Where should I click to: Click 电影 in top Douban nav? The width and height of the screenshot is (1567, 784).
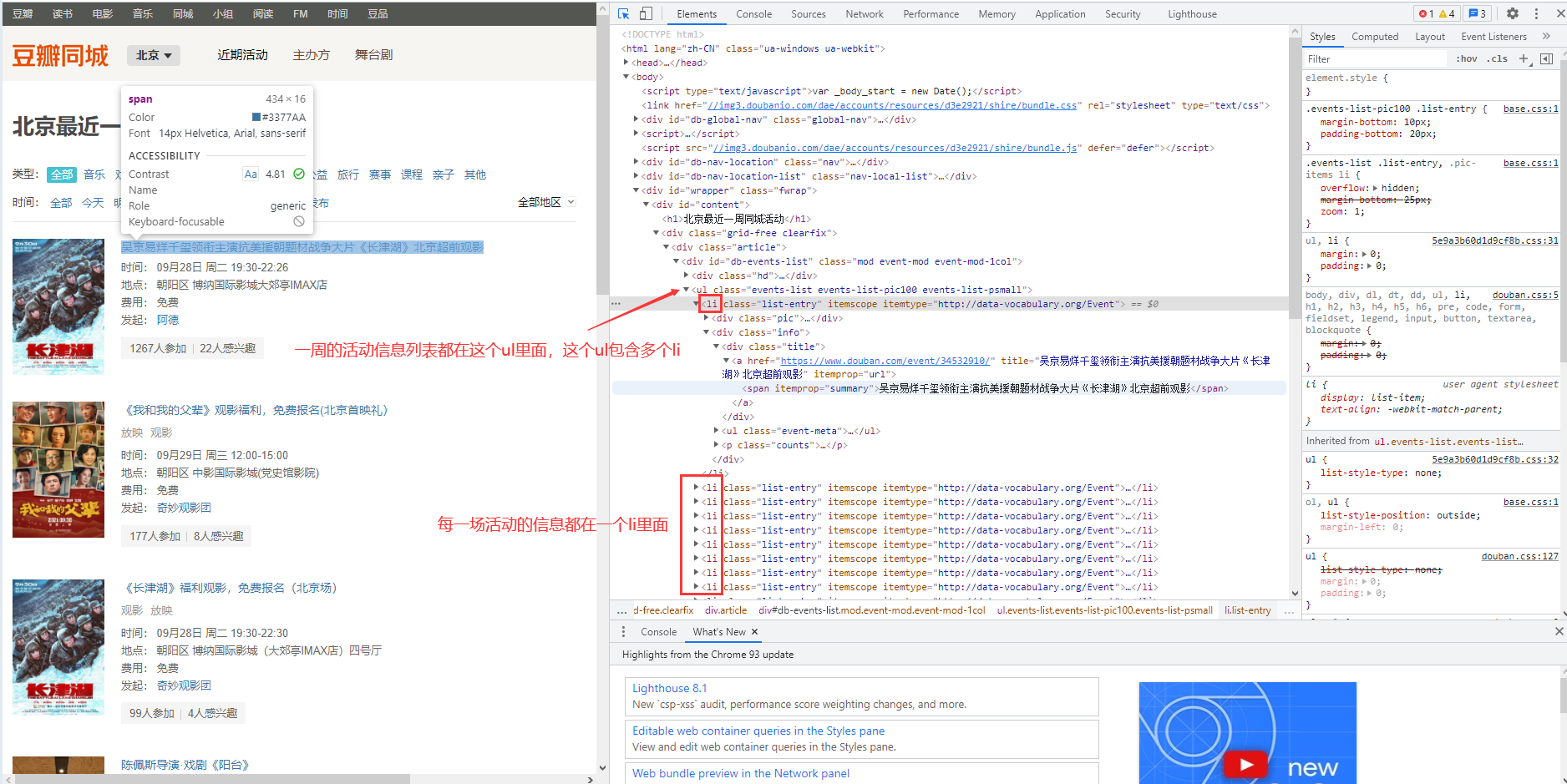pos(103,14)
